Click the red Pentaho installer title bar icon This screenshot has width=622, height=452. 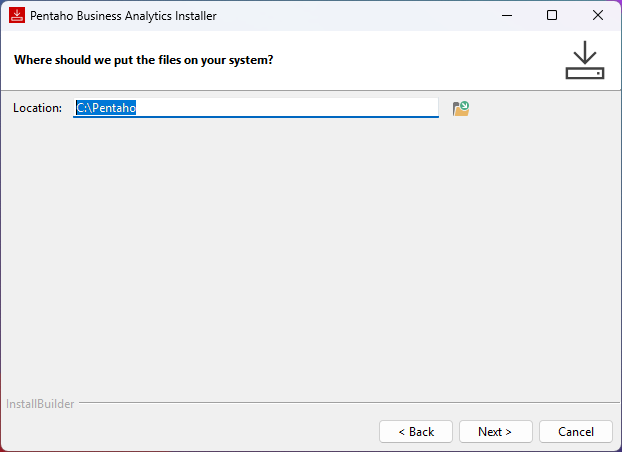point(16,16)
